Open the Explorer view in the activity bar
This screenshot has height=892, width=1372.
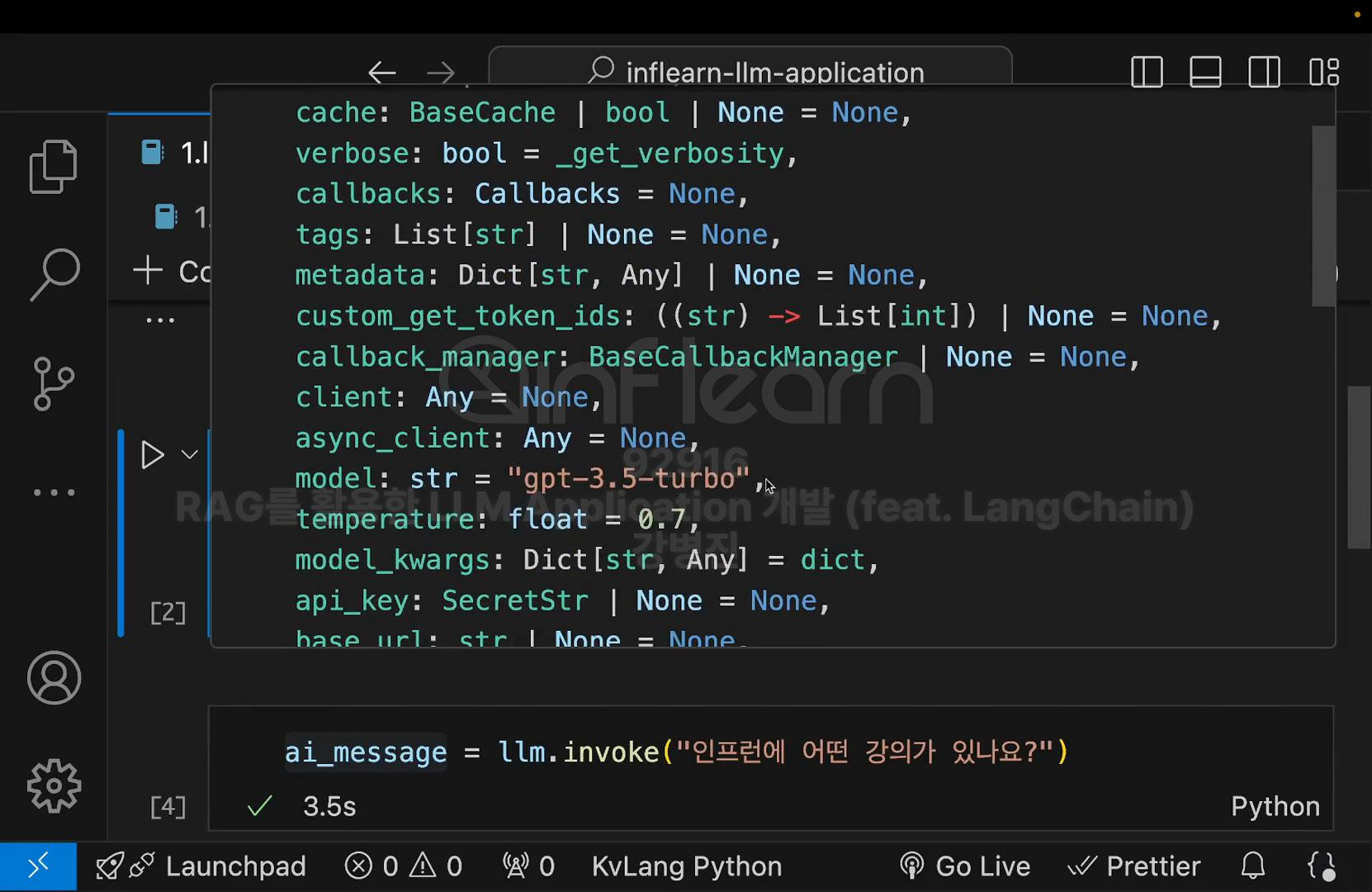(x=54, y=166)
